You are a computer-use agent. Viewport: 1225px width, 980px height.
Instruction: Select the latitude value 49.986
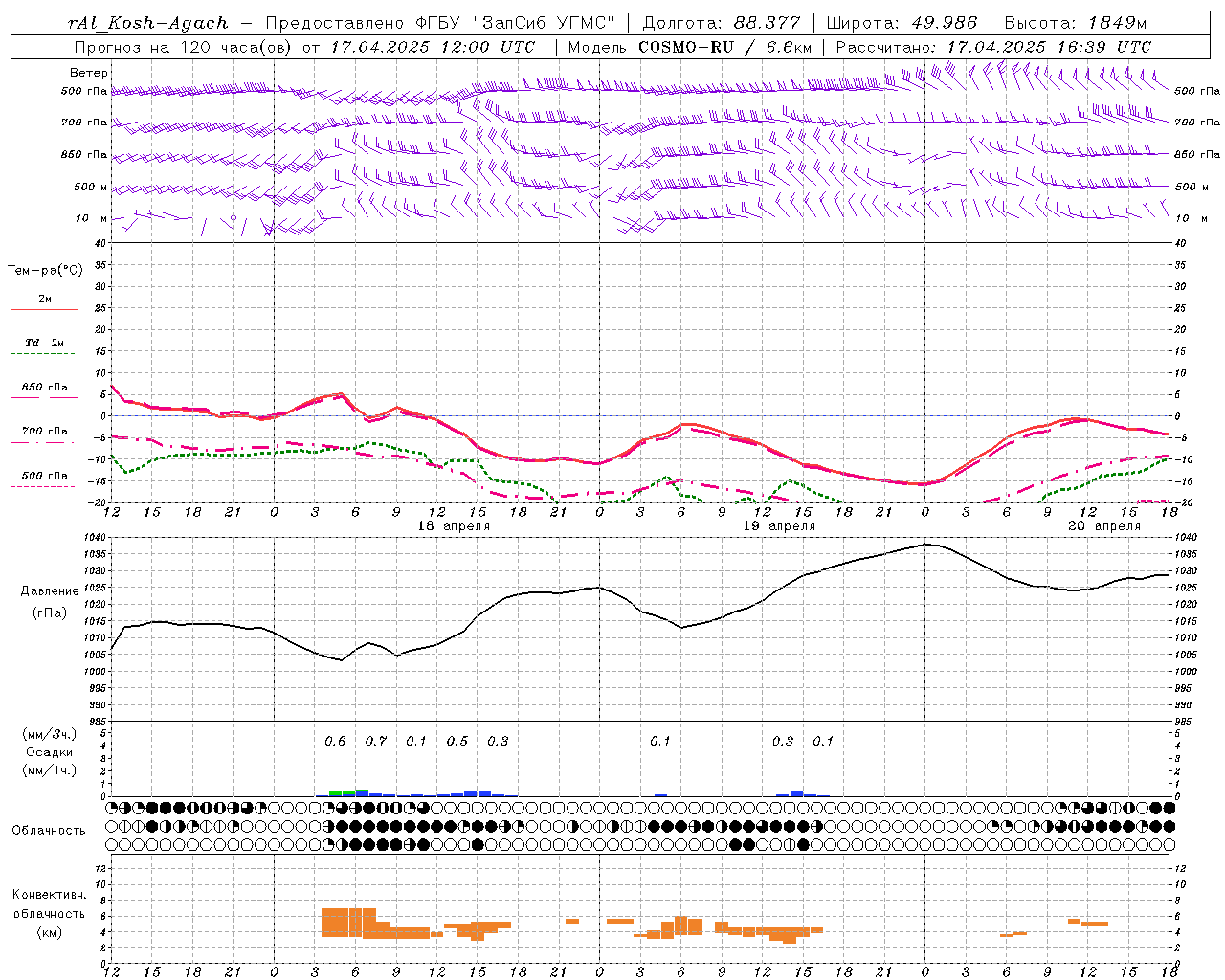pyautogui.click(x=944, y=23)
